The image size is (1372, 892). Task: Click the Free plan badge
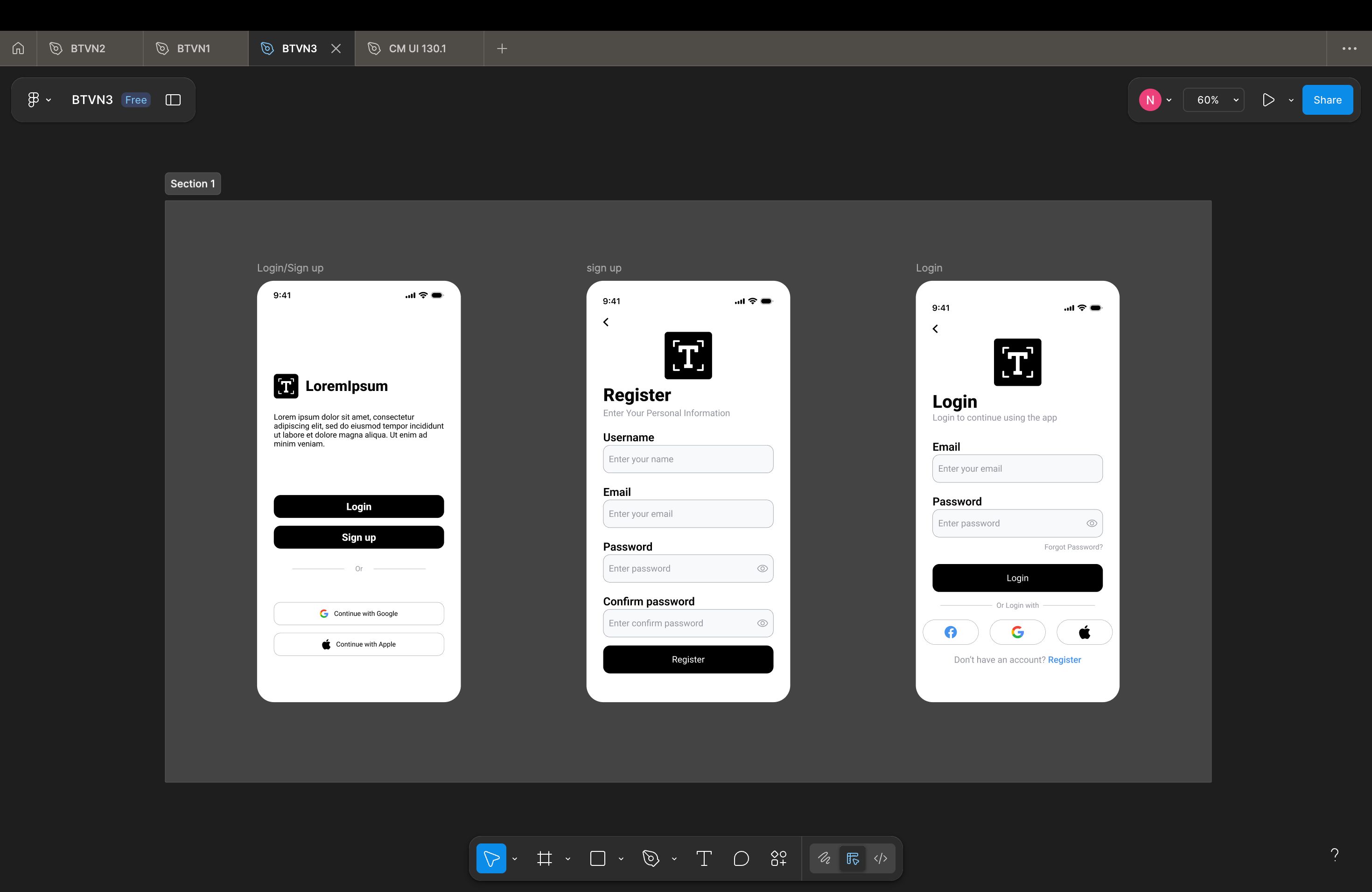point(136,100)
